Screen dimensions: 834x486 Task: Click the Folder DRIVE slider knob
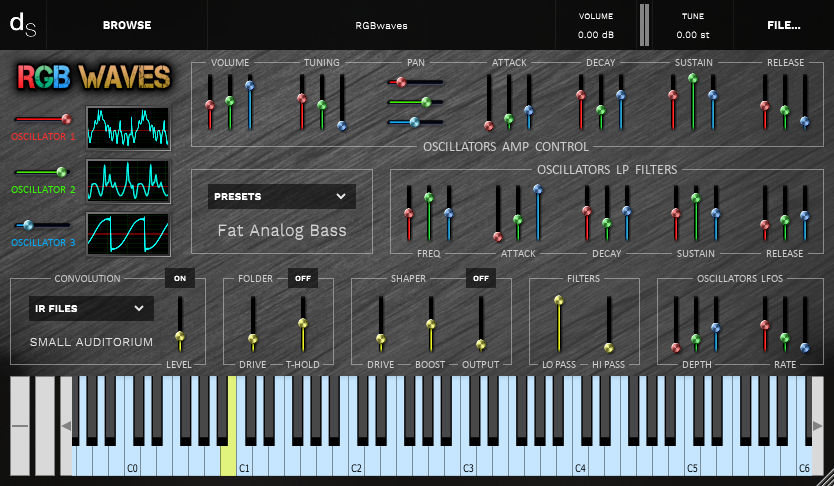click(x=253, y=339)
